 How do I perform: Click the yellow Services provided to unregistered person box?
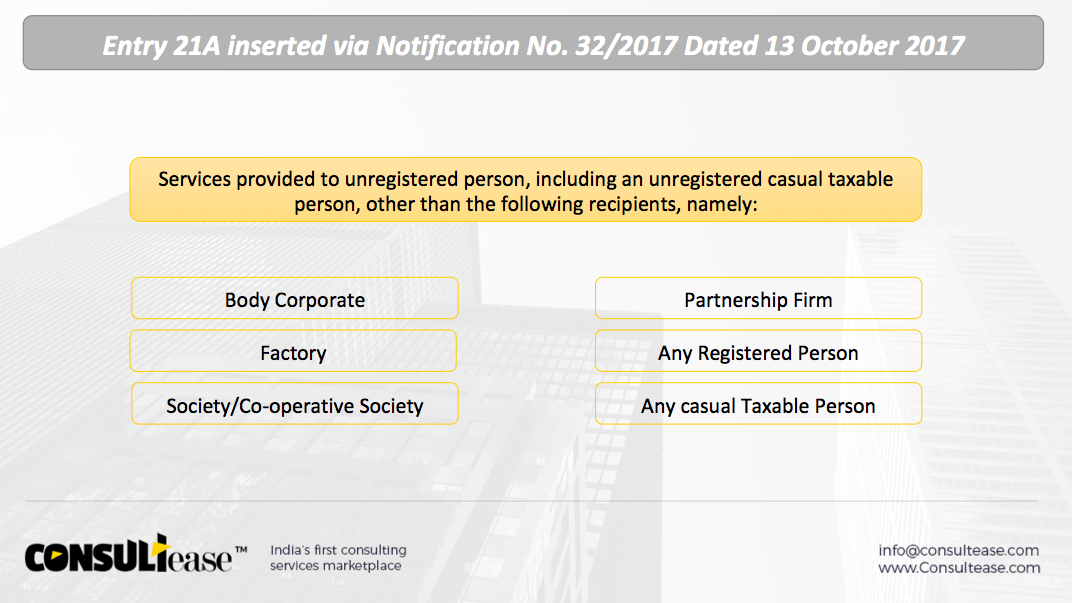click(526, 189)
